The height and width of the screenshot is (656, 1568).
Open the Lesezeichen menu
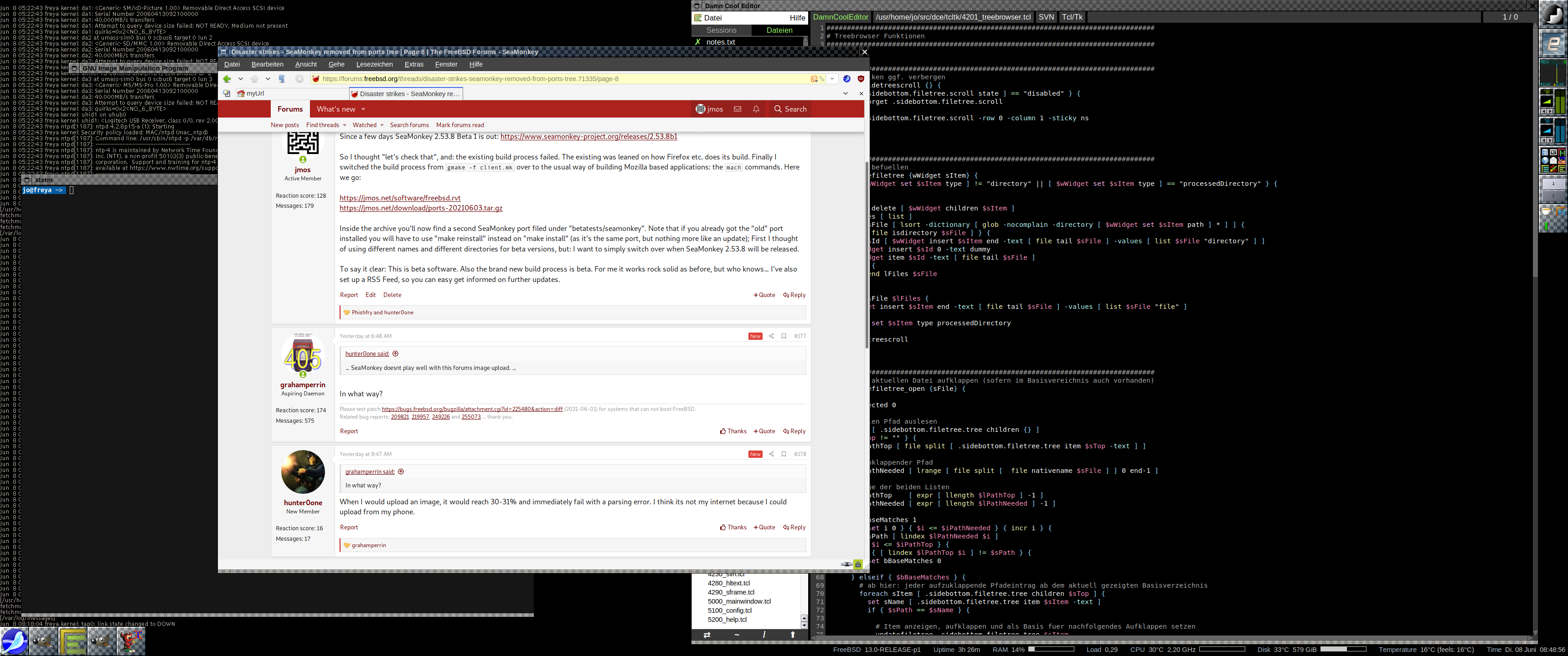(374, 65)
